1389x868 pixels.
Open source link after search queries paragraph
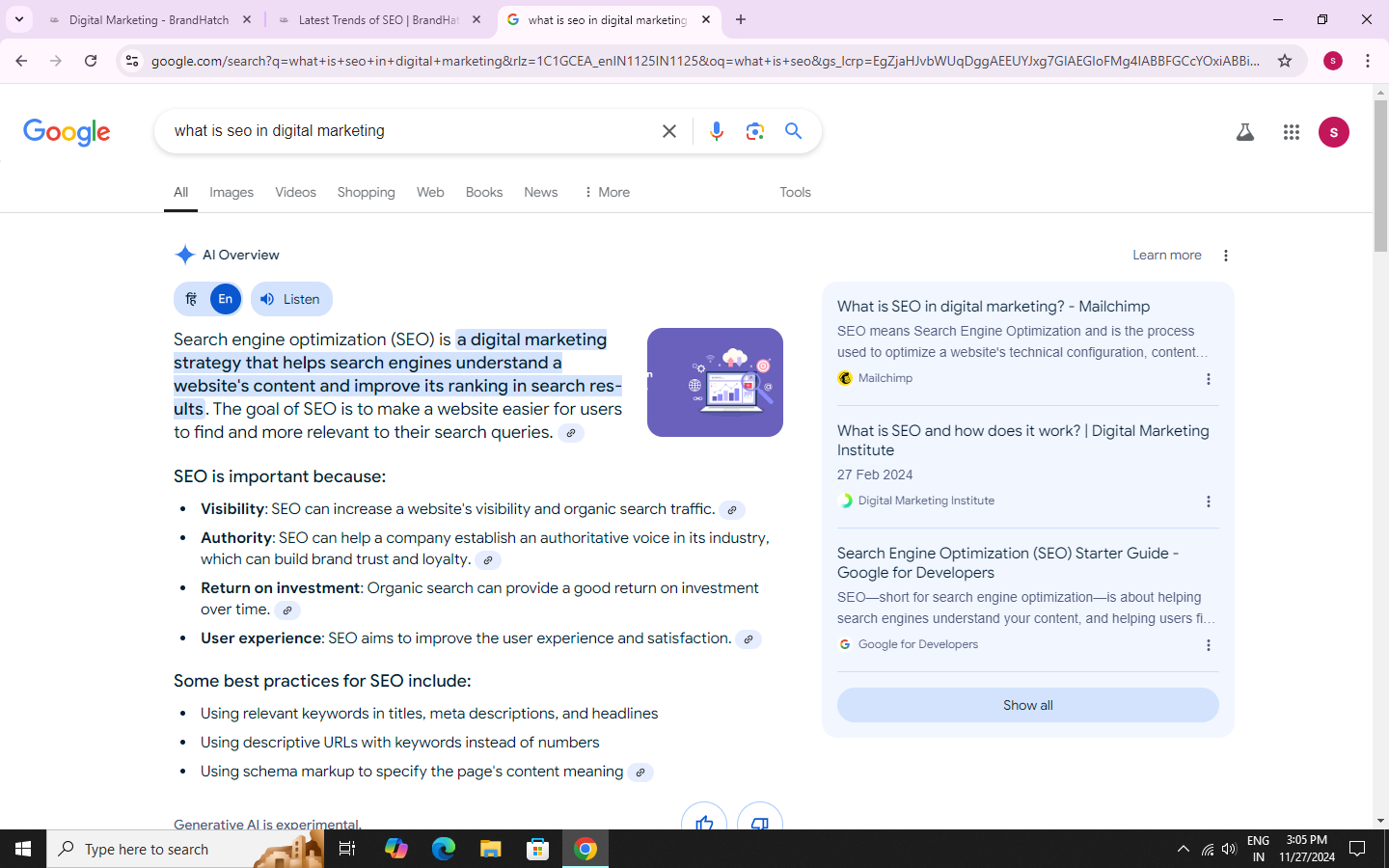(571, 433)
